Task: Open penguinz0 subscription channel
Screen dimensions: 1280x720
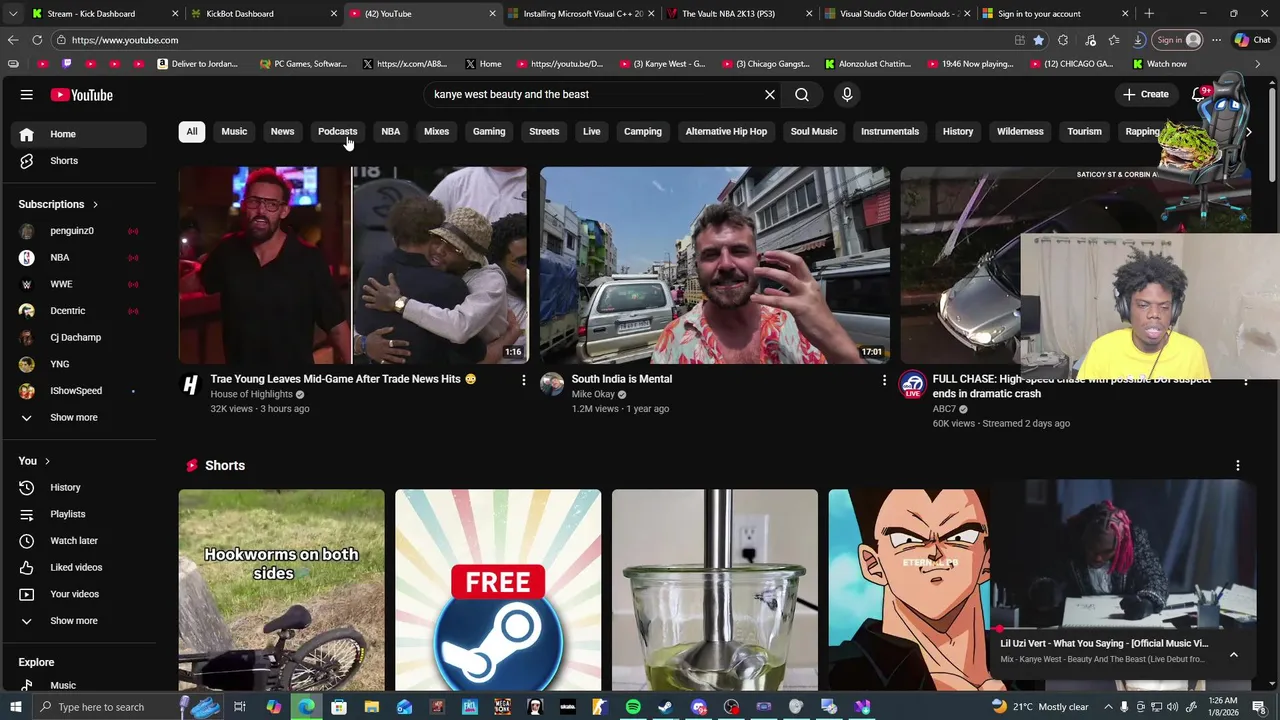Action: (x=78, y=231)
